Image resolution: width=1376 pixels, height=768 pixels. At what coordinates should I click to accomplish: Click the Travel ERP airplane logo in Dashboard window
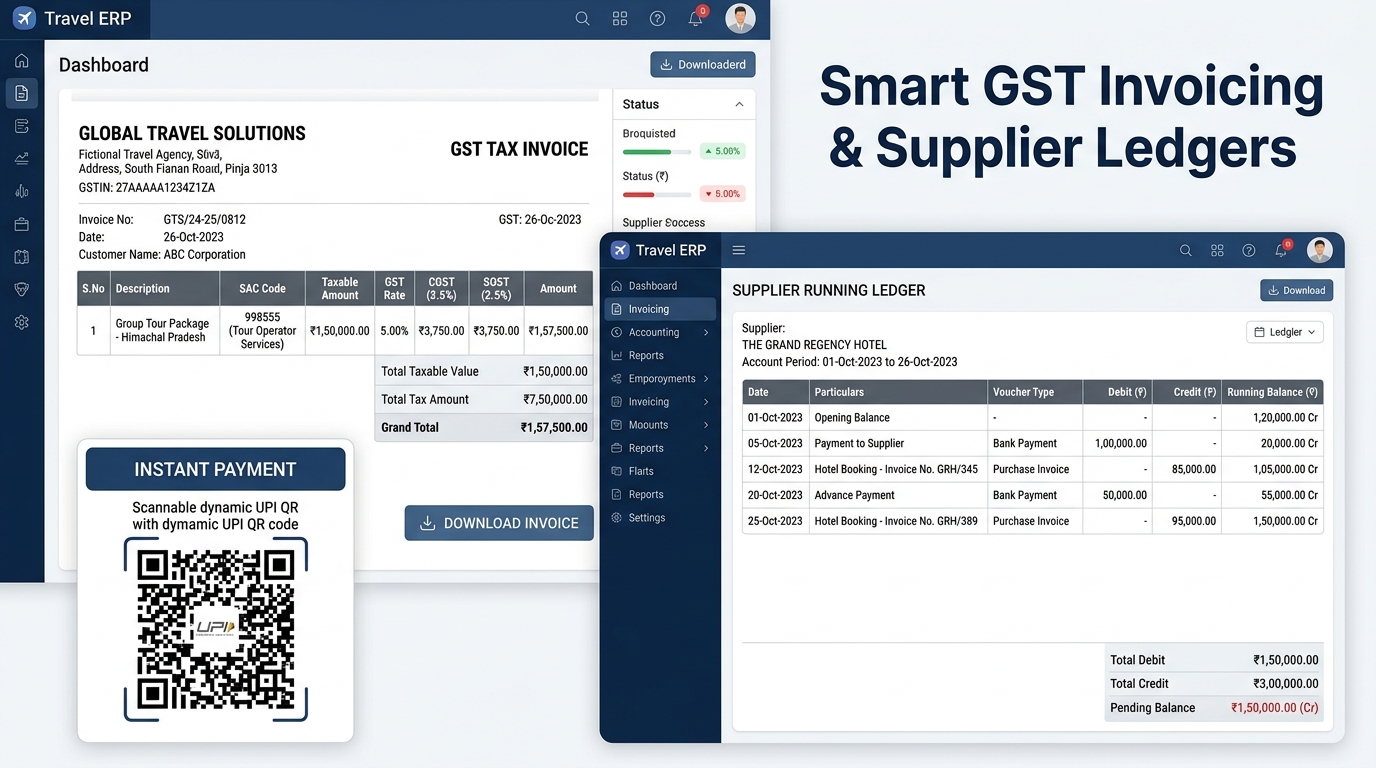click(x=23, y=18)
